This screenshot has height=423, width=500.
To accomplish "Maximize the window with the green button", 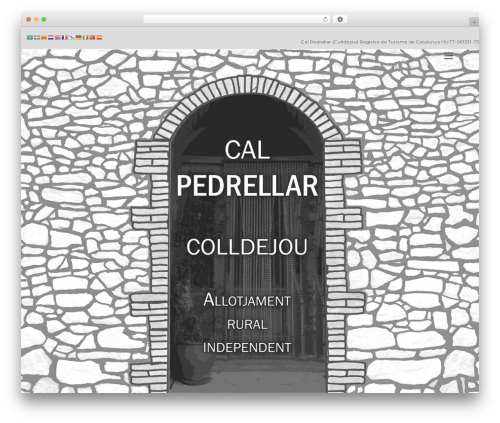I will coord(44,19).
